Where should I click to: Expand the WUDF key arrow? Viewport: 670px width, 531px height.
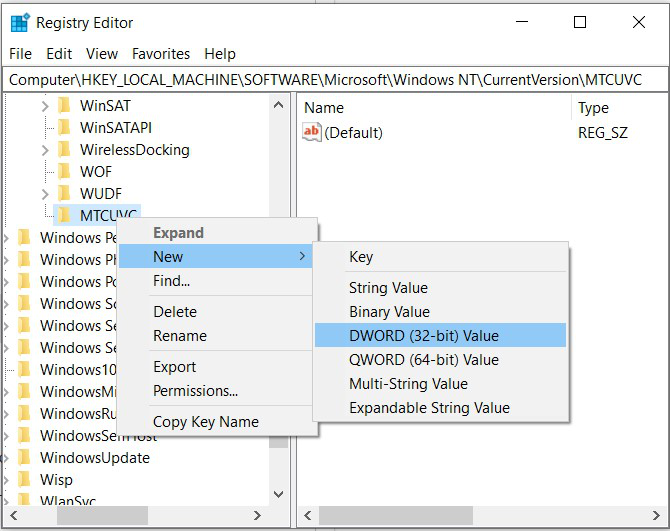[x=45, y=193]
